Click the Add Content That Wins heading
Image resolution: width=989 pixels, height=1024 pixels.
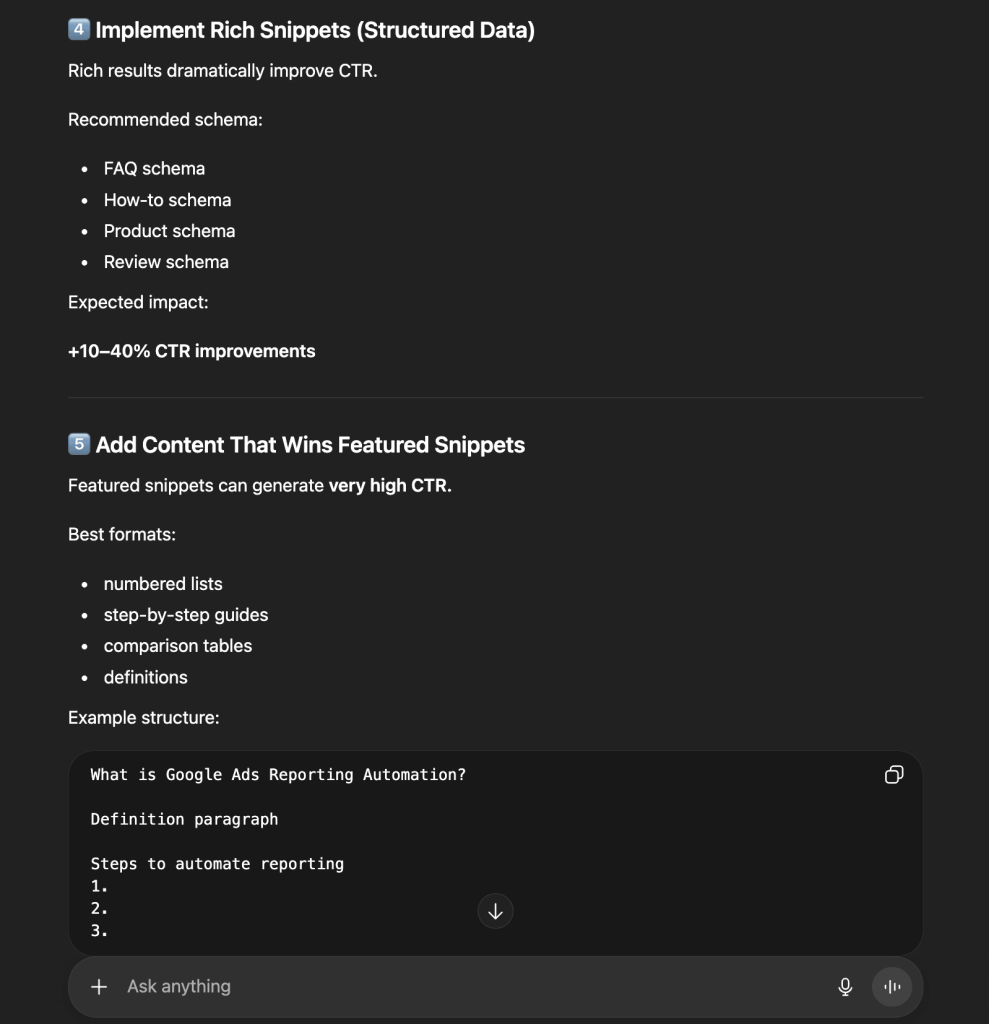pos(310,445)
